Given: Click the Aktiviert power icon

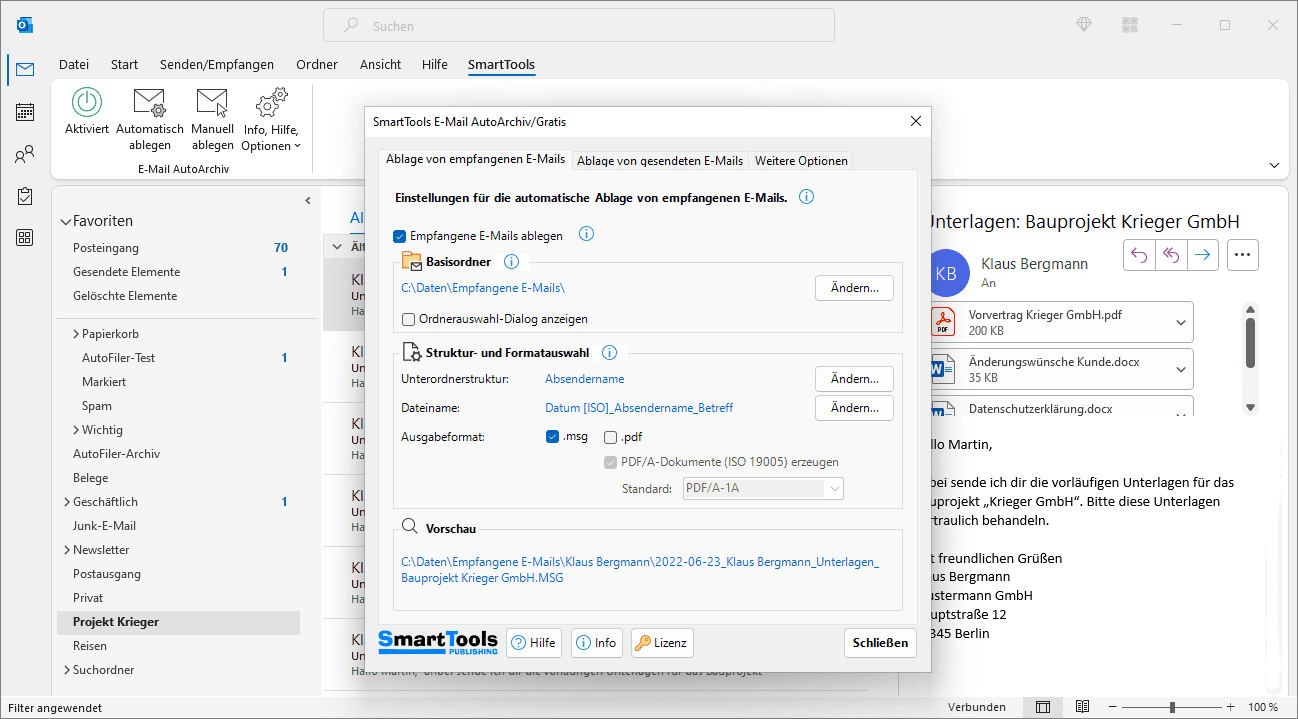Looking at the screenshot, I should point(87,103).
